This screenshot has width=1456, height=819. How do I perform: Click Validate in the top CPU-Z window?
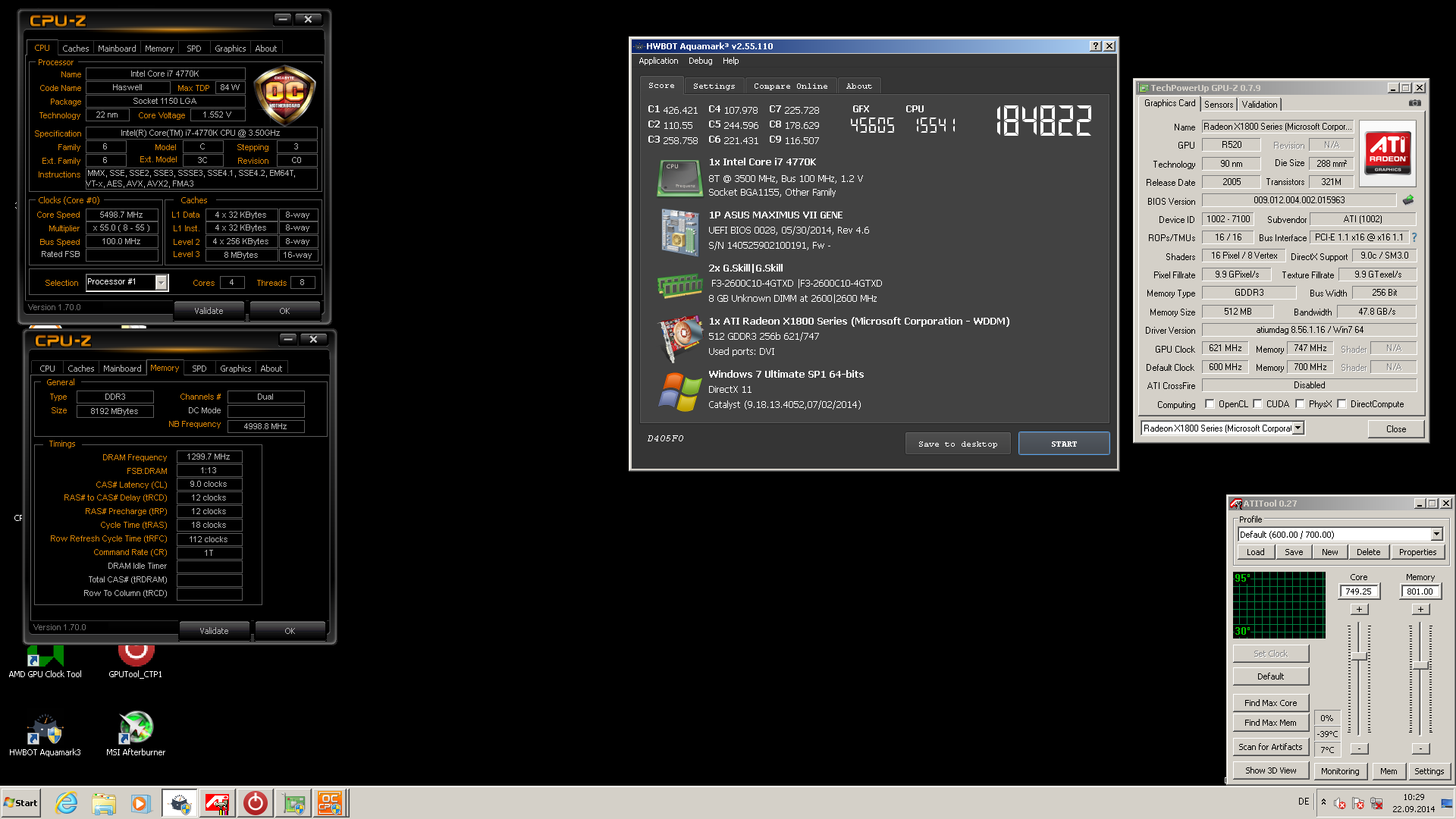[x=209, y=311]
